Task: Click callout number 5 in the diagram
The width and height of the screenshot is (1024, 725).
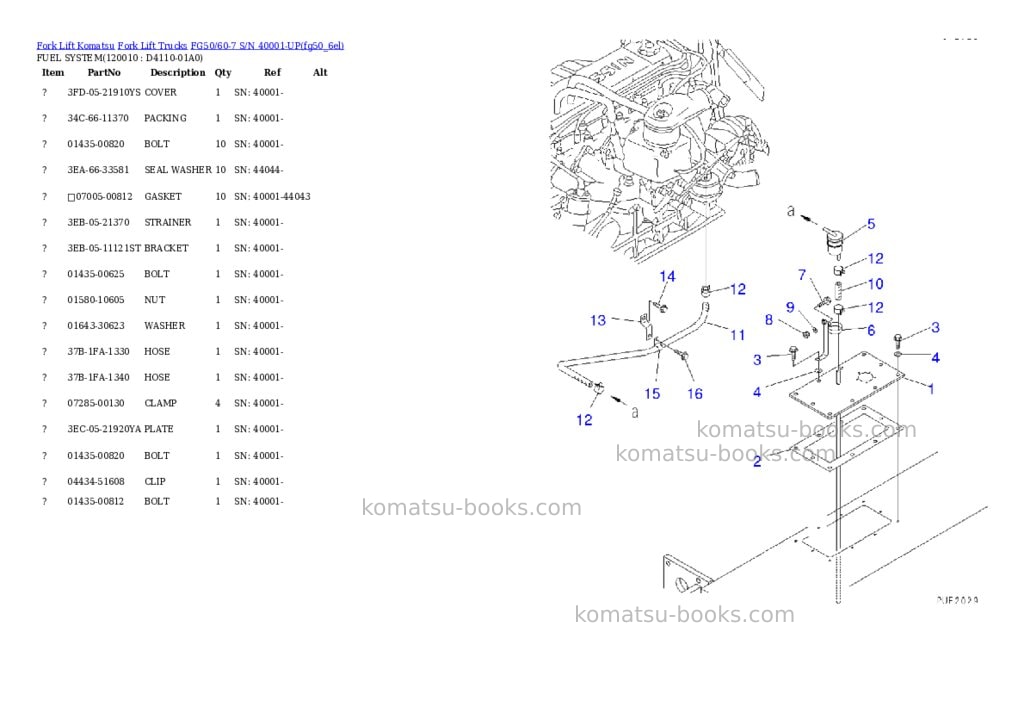Action: [x=871, y=224]
